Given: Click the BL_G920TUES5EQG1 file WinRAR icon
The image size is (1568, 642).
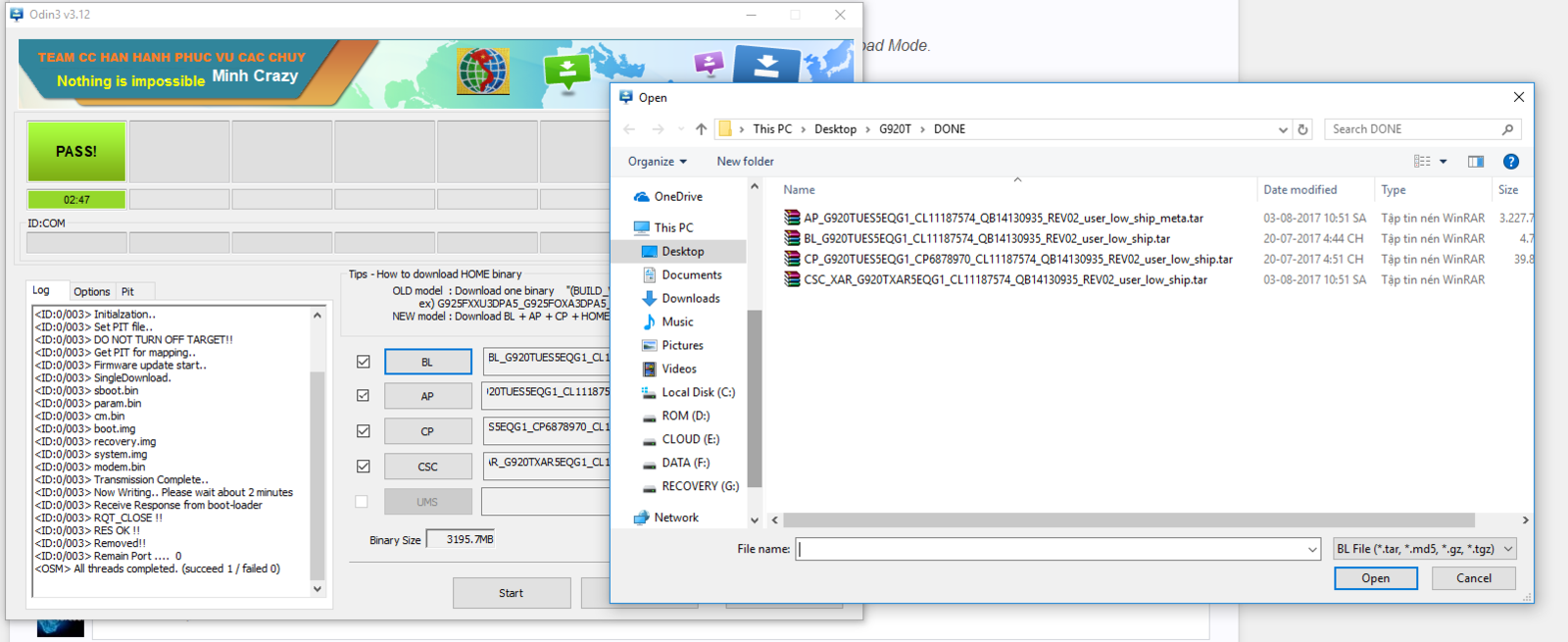Looking at the screenshot, I should 792,239.
